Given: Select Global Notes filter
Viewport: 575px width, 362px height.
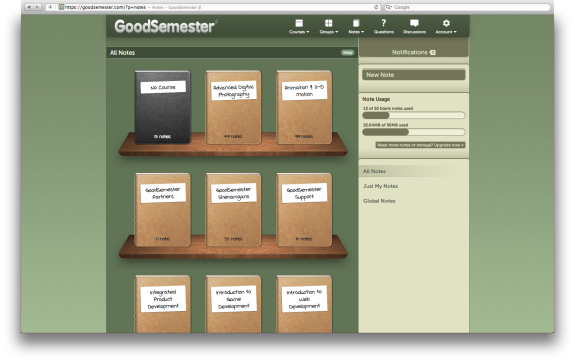Looking at the screenshot, I should [379, 201].
